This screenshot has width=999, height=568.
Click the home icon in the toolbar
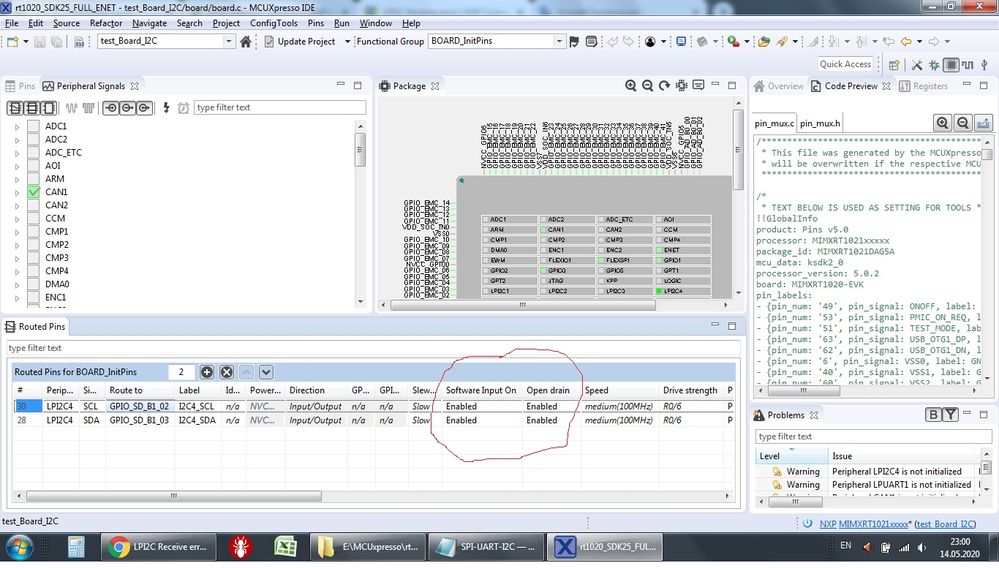(x=245, y=41)
